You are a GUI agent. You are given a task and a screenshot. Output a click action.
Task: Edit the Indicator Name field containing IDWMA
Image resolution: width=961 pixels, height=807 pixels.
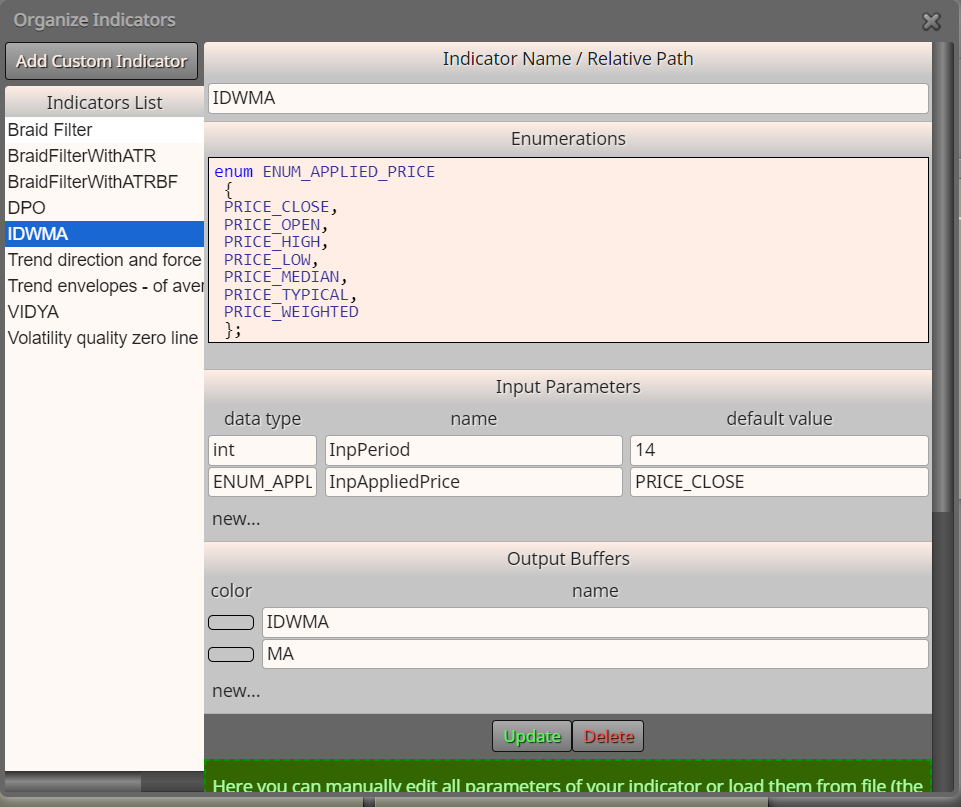coord(568,98)
